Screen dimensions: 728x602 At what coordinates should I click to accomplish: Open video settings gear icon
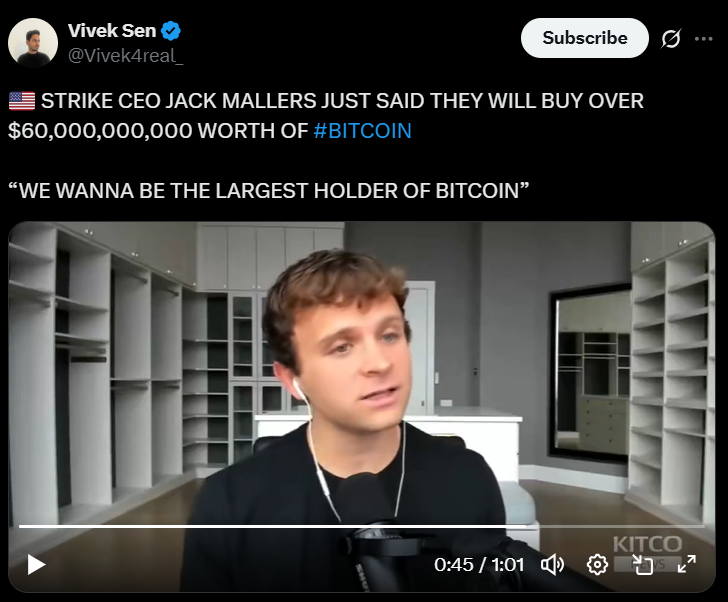tap(597, 565)
